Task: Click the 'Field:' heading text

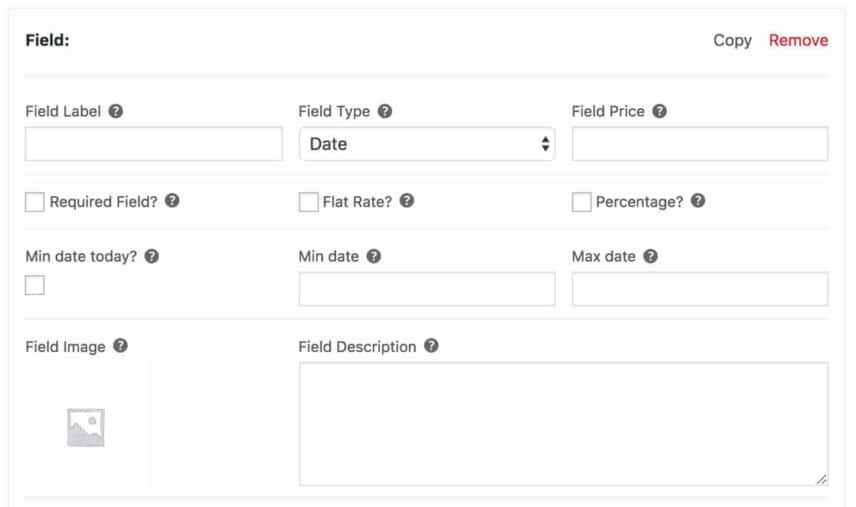Action: point(47,40)
